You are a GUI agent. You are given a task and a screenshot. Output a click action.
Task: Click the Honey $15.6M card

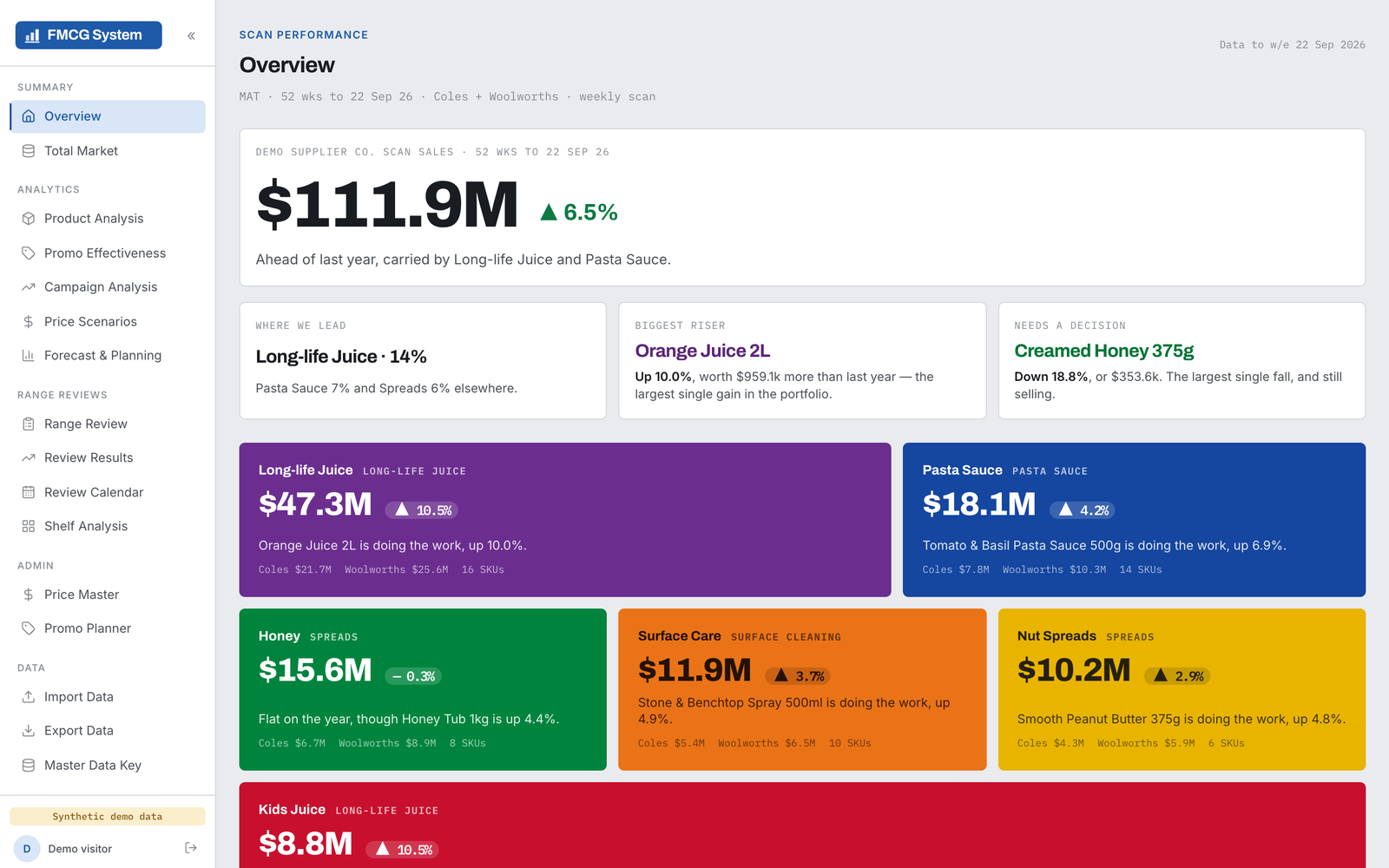423,689
